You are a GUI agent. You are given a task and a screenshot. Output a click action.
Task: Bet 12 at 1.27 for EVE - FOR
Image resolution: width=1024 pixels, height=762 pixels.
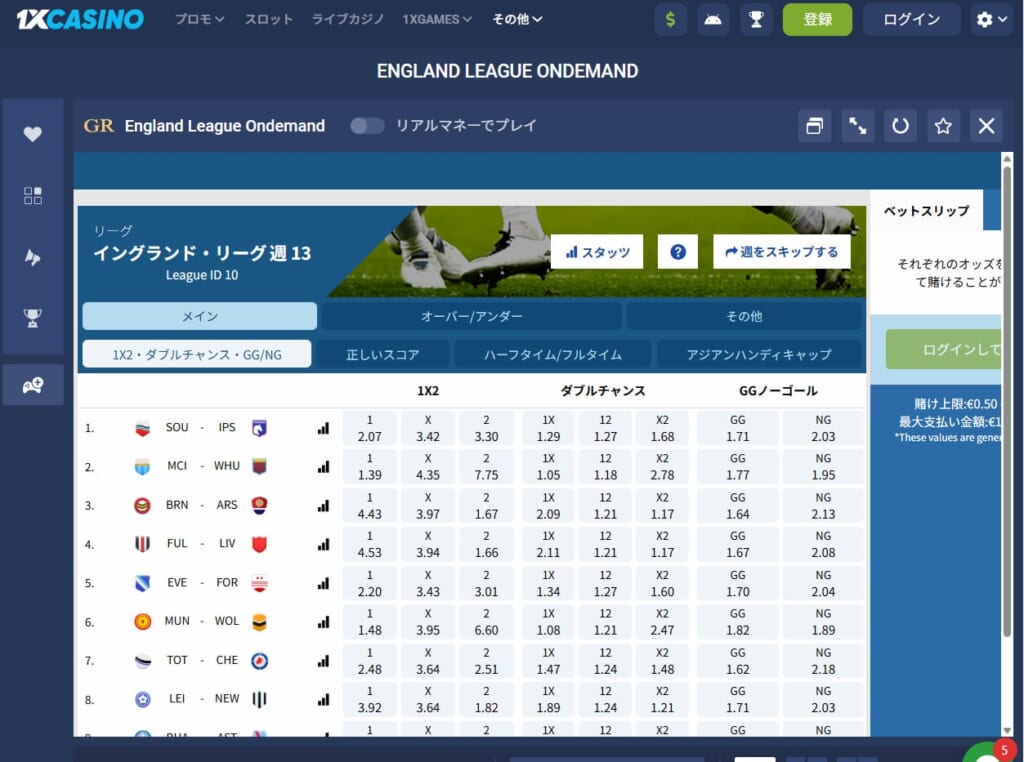tap(605, 583)
